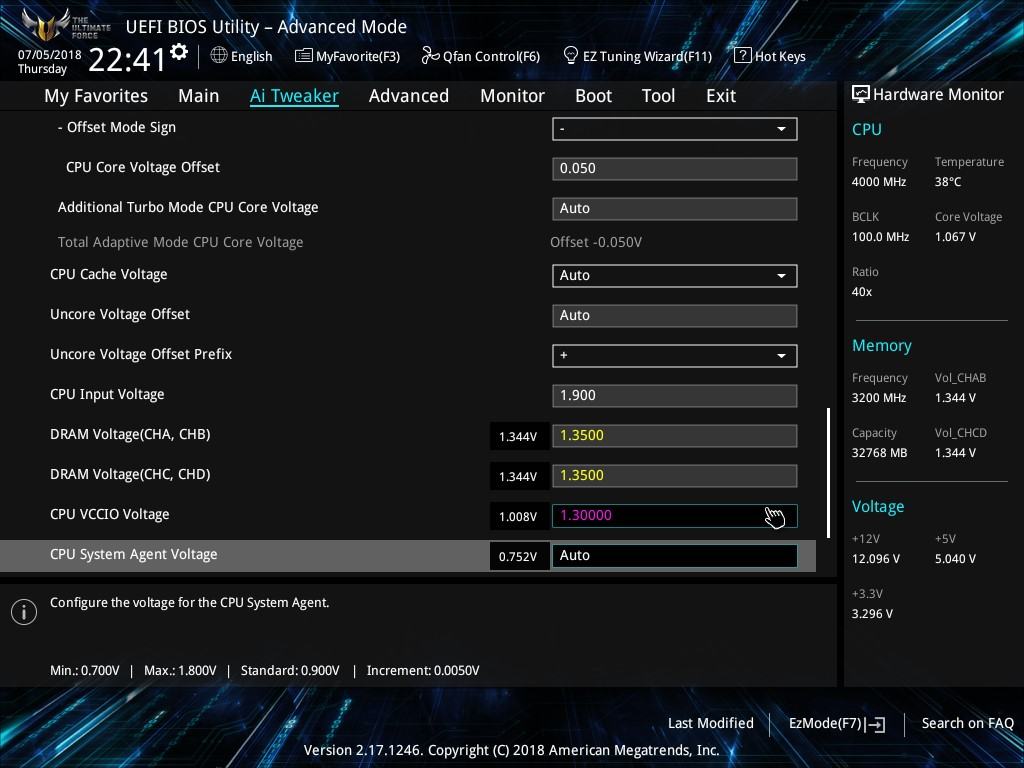1024x768 pixels.
Task: Click the globe language icon
Action: click(x=219, y=56)
